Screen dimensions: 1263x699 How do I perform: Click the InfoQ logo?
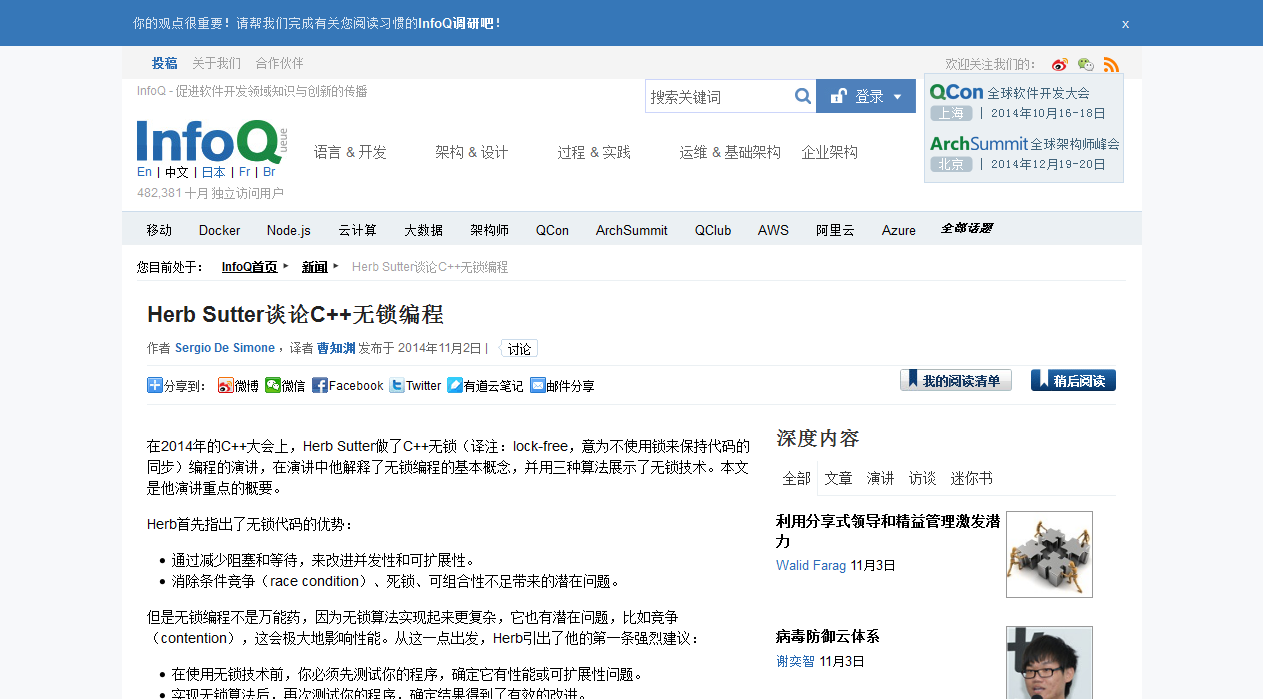coord(212,142)
